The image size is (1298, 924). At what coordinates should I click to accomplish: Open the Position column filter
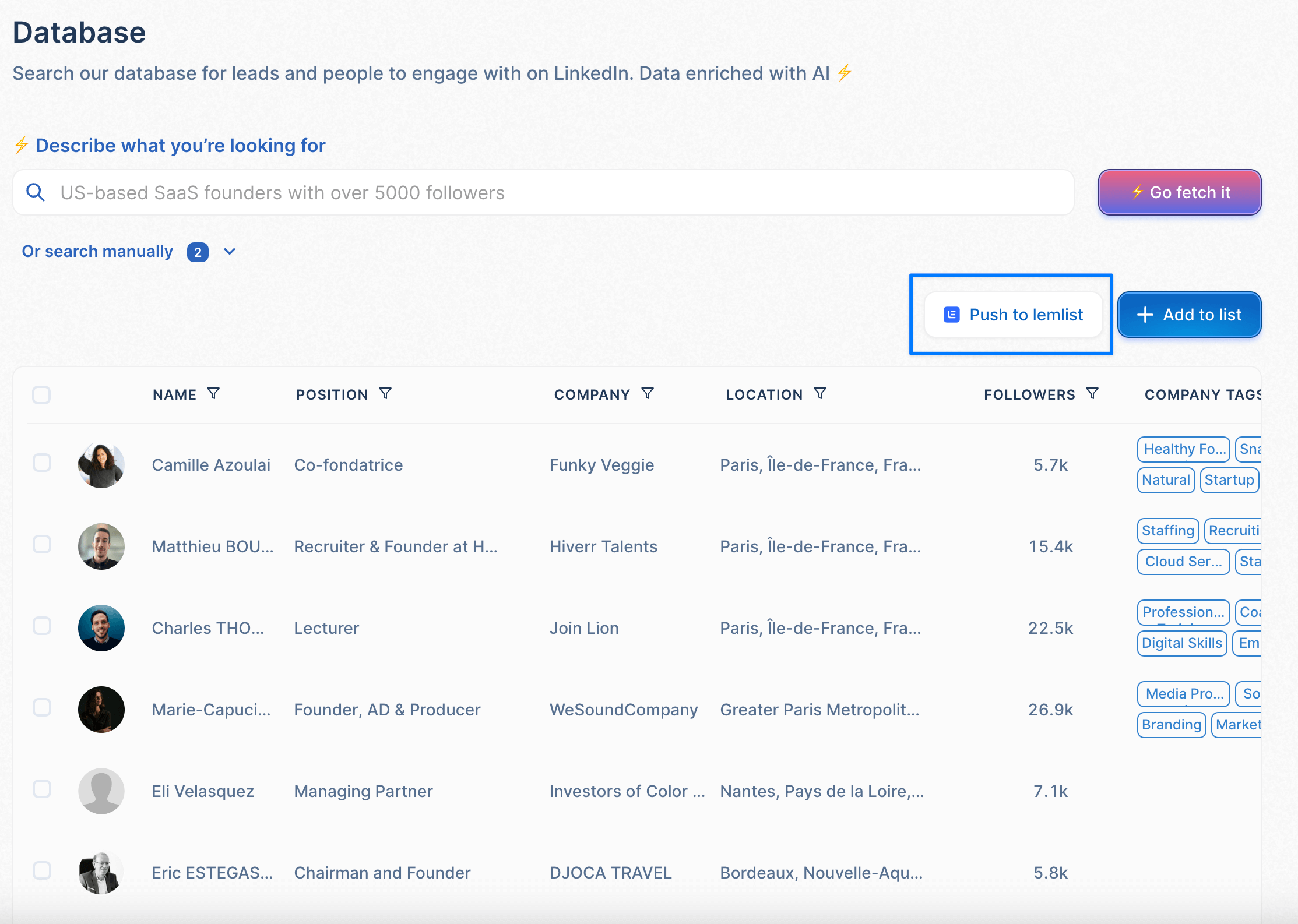[386, 393]
